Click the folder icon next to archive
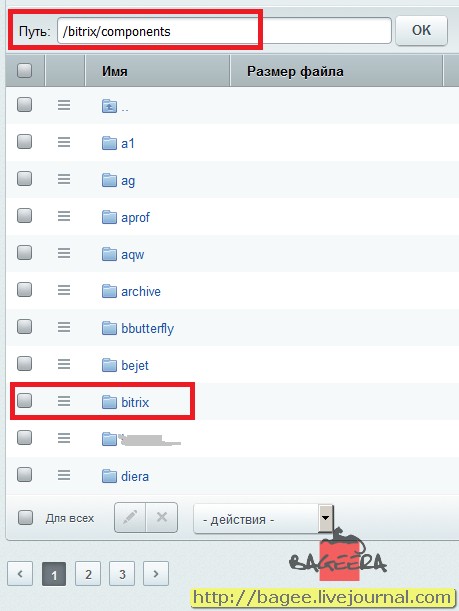This screenshot has height=611, width=459. coord(109,291)
